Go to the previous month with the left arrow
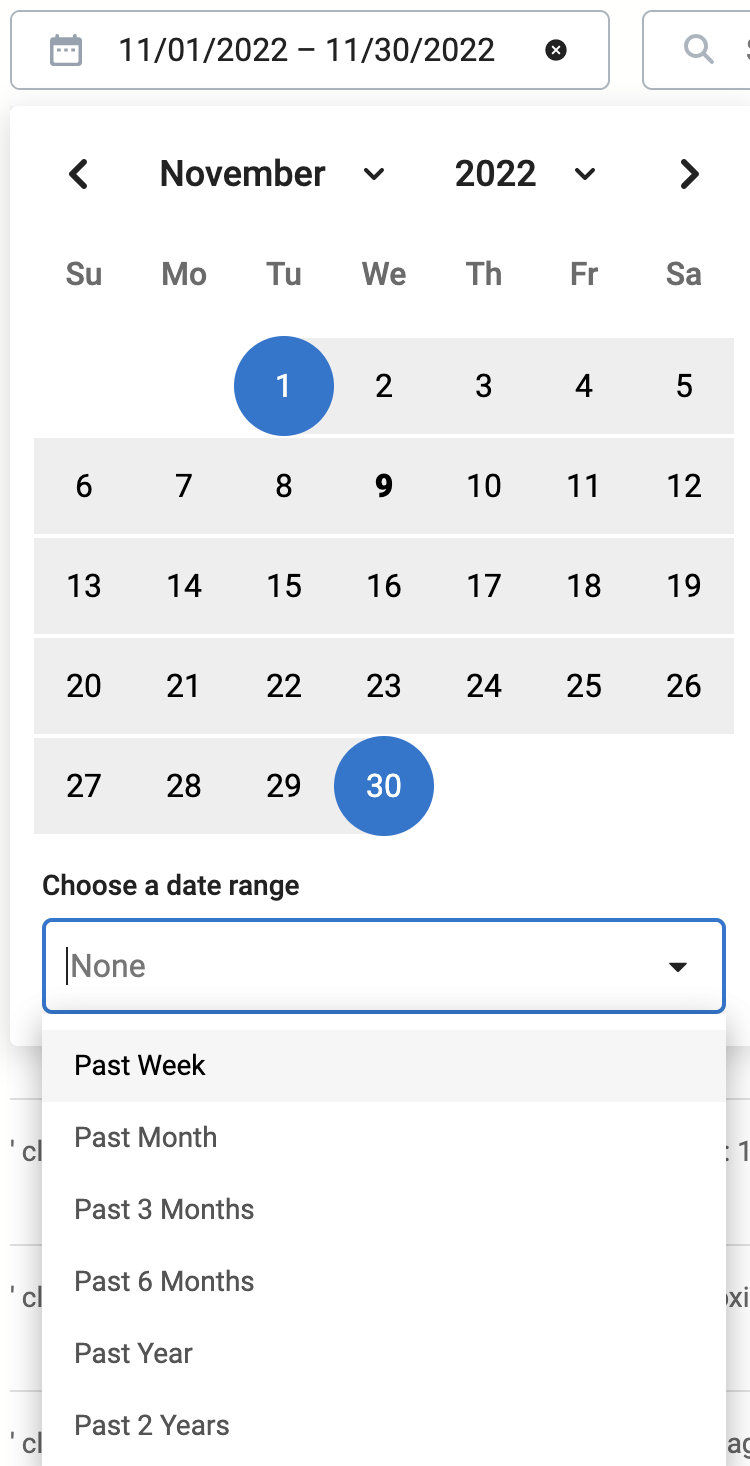The height and width of the screenshot is (1466, 750). click(x=79, y=174)
